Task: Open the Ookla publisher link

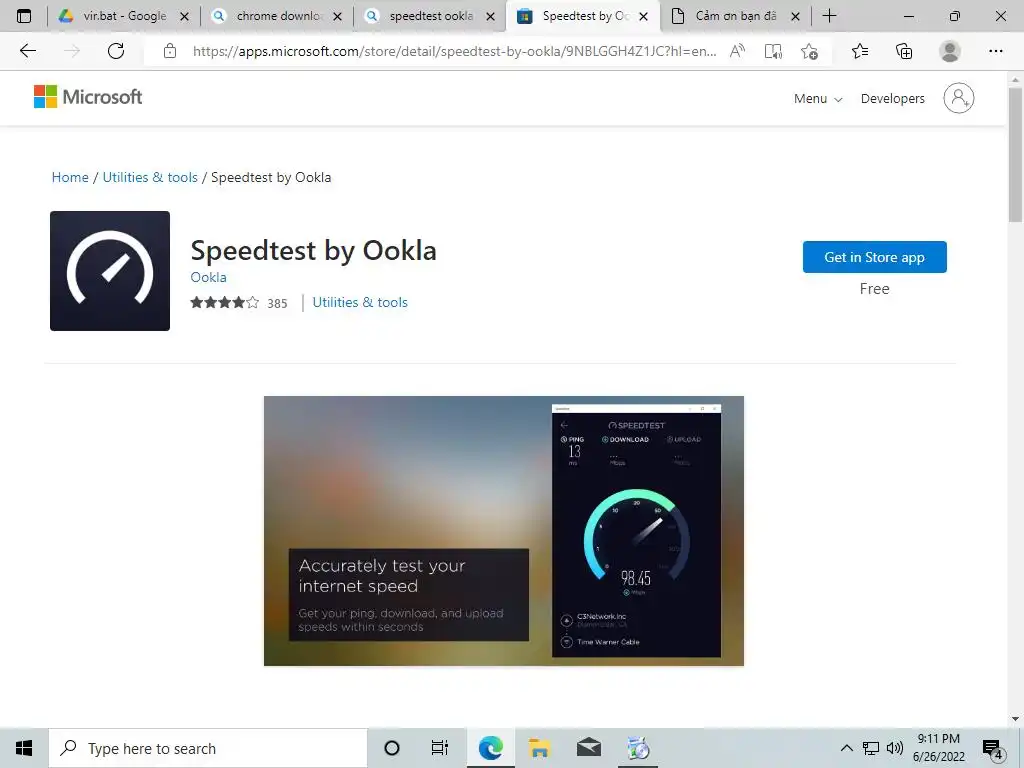Action: (208, 278)
